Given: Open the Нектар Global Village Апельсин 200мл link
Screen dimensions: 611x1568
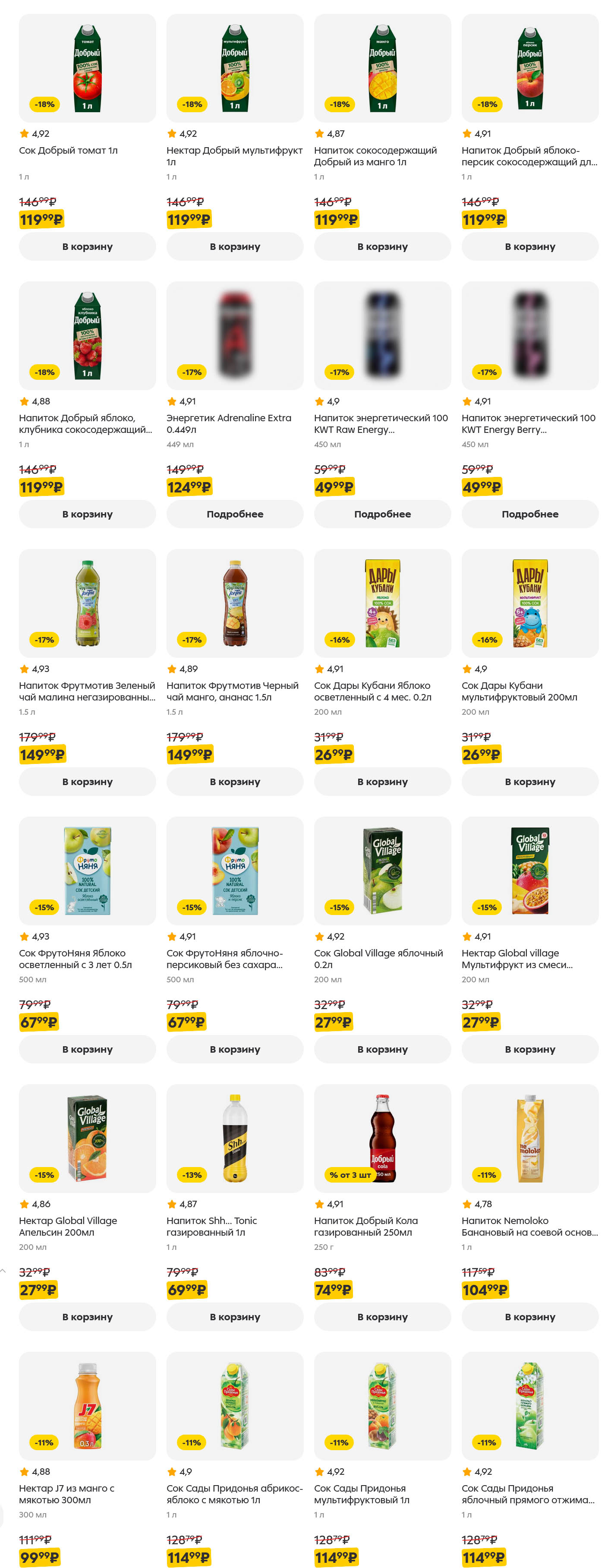Looking at the screenshot, I should (x=68, y=1226).
